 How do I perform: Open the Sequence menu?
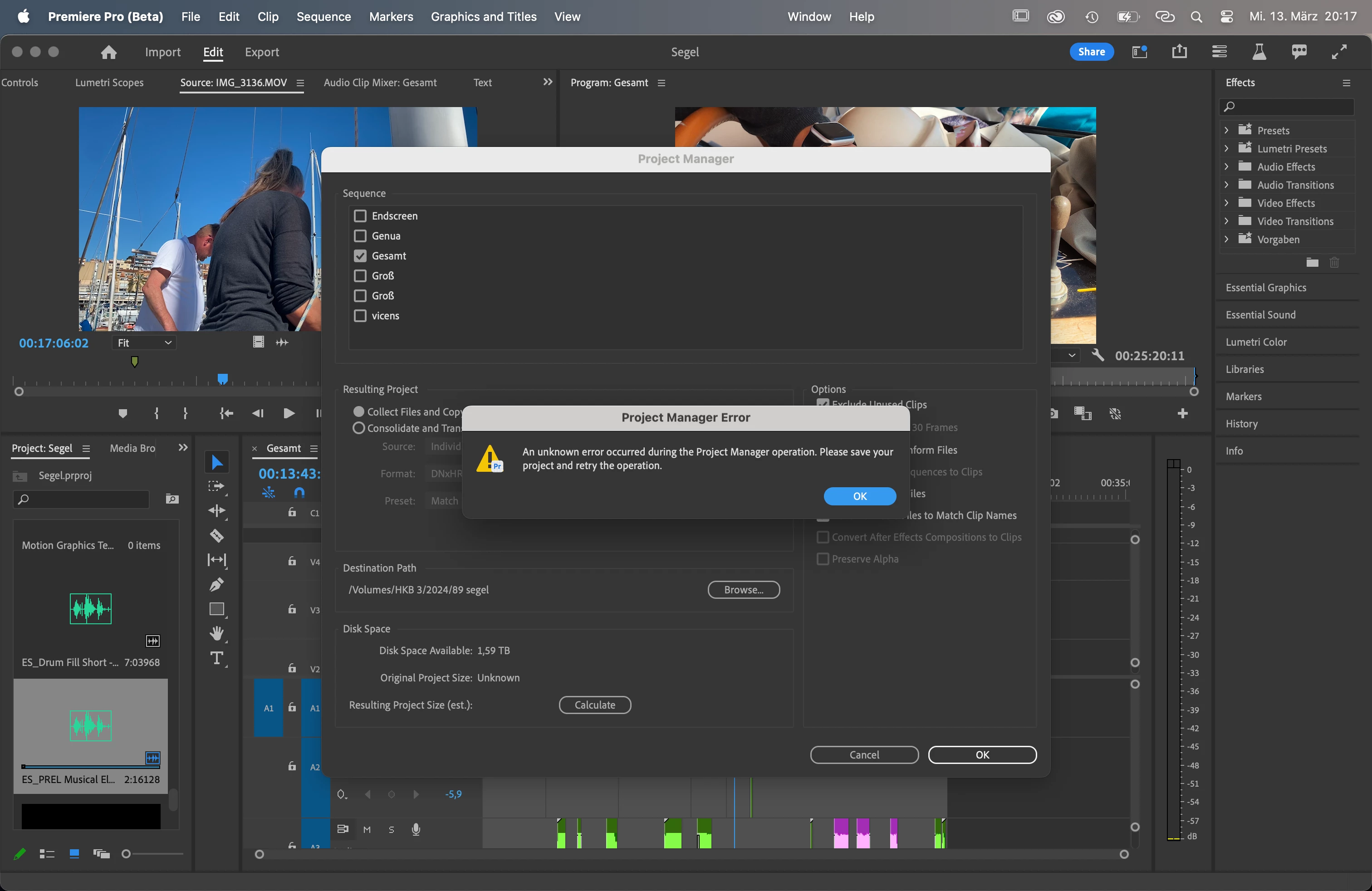(323, 17)
